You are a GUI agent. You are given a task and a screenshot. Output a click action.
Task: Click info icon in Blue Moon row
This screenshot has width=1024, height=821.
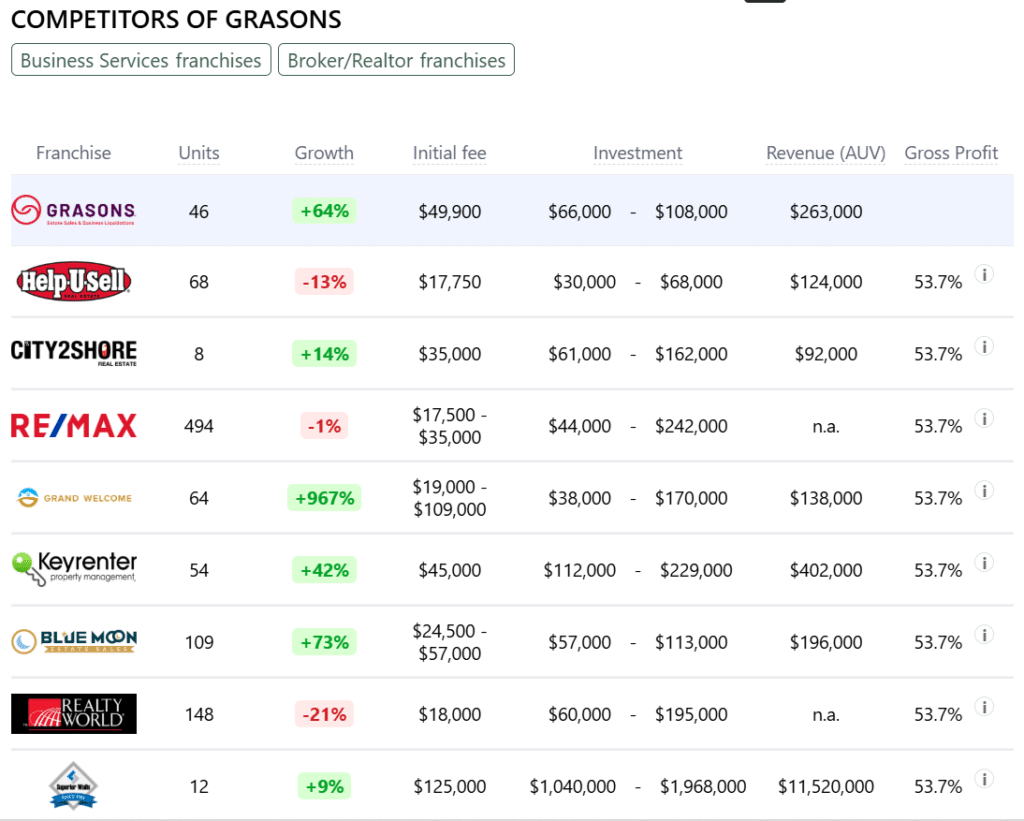pos(984,635)
